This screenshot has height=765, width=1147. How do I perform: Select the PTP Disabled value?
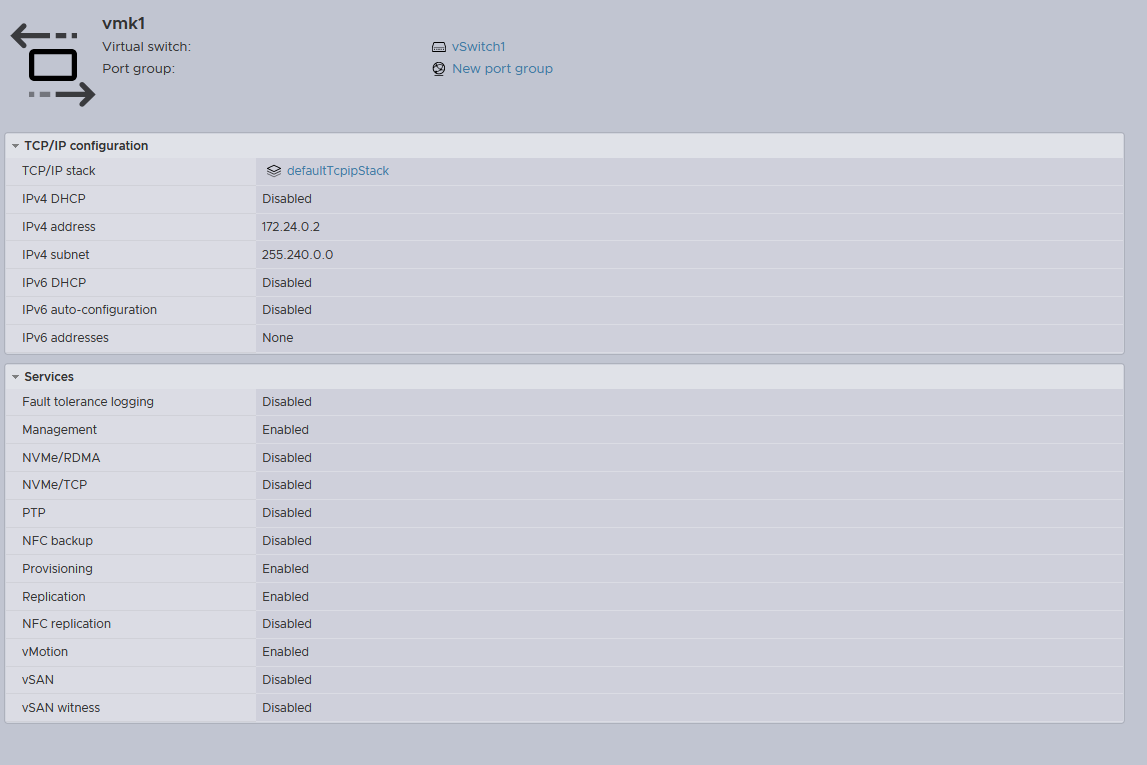click(287, 513)
